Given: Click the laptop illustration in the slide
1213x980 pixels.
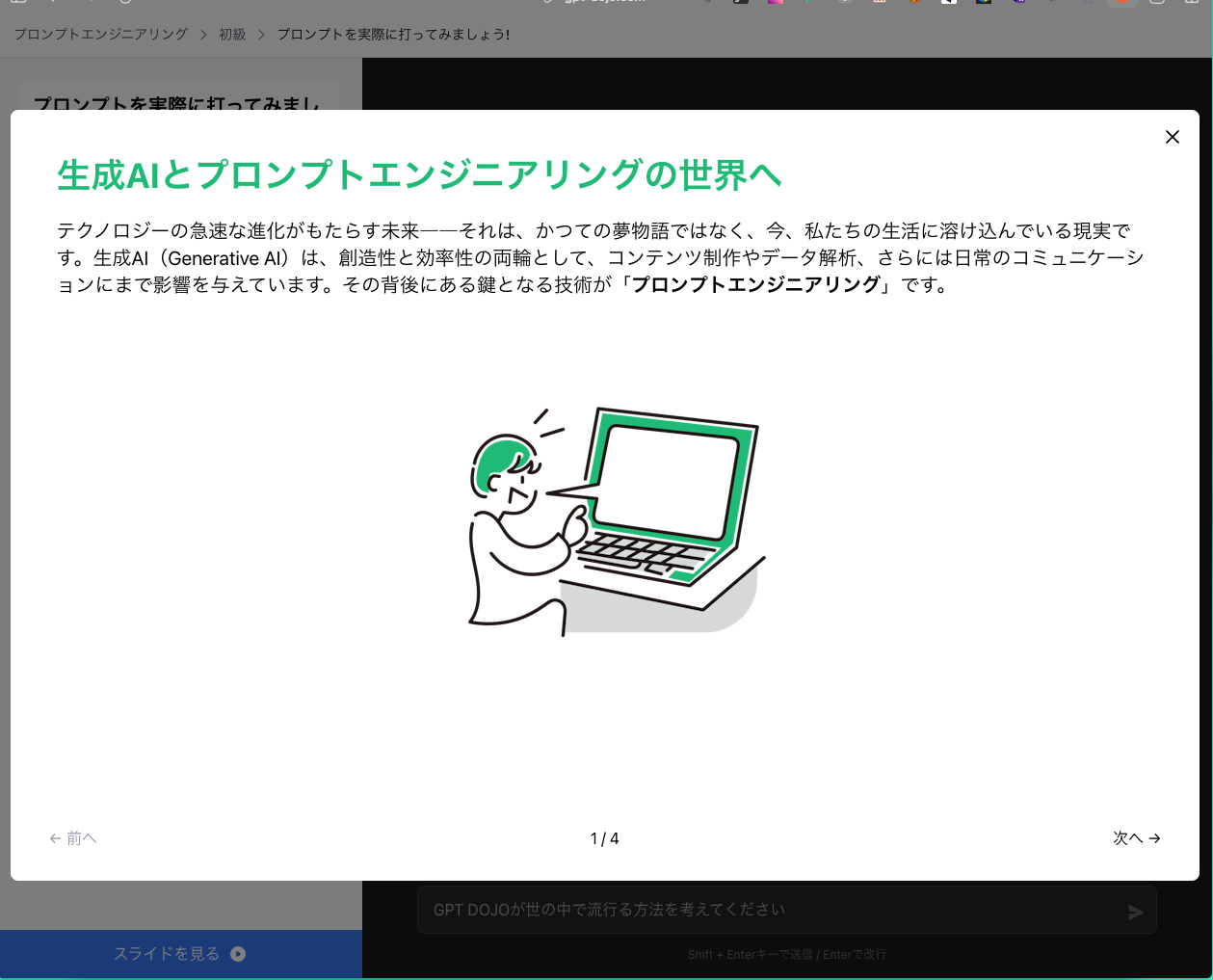Looking at the screenshot, I should [x=665, y=501].
